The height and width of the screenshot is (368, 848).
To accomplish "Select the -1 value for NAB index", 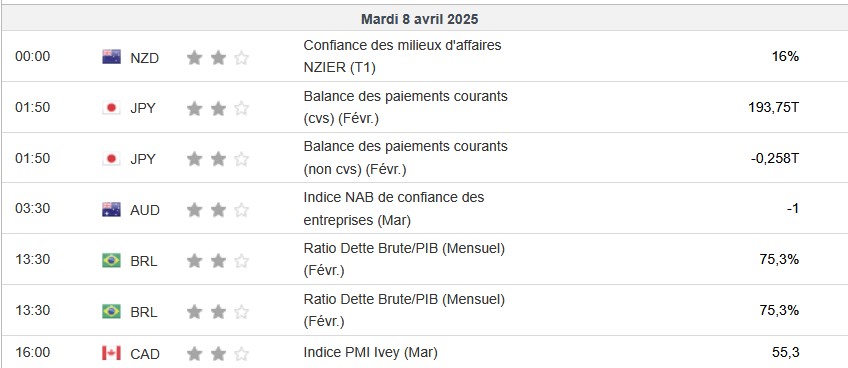I will click(x=793, y=209).
